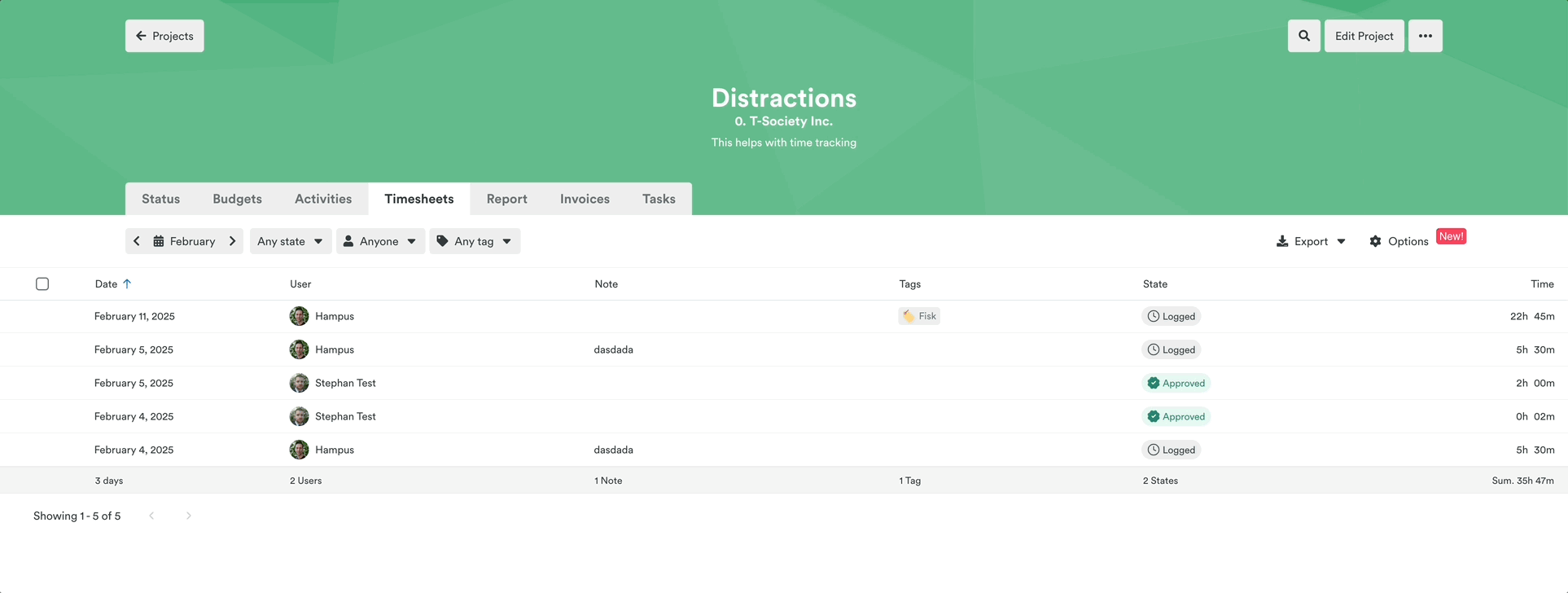The height and width of the screenshot is (593, 1568).
Task: Advance to next month with right chevron
Action: tap(233, 241)
